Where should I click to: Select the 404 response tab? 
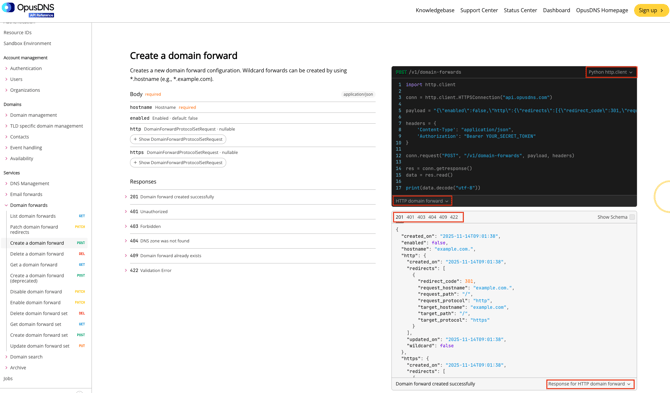tap(432, 217)
